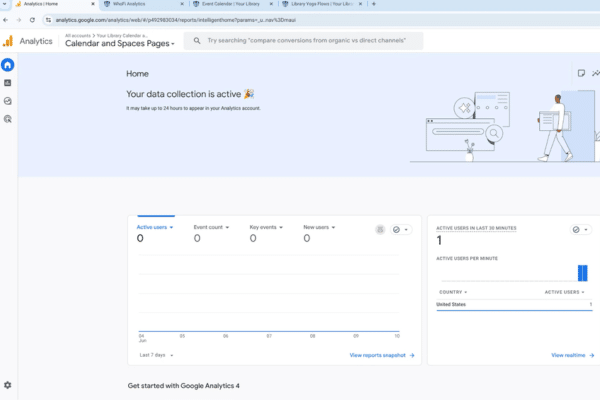Click the United States country row
600x400 pixels.
tap(514, 304)
